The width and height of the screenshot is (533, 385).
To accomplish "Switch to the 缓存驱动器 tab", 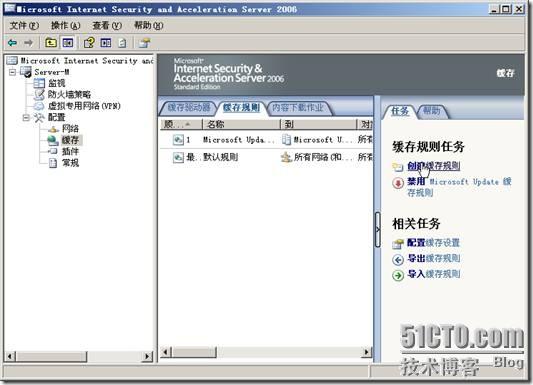I will pos(189,108).
